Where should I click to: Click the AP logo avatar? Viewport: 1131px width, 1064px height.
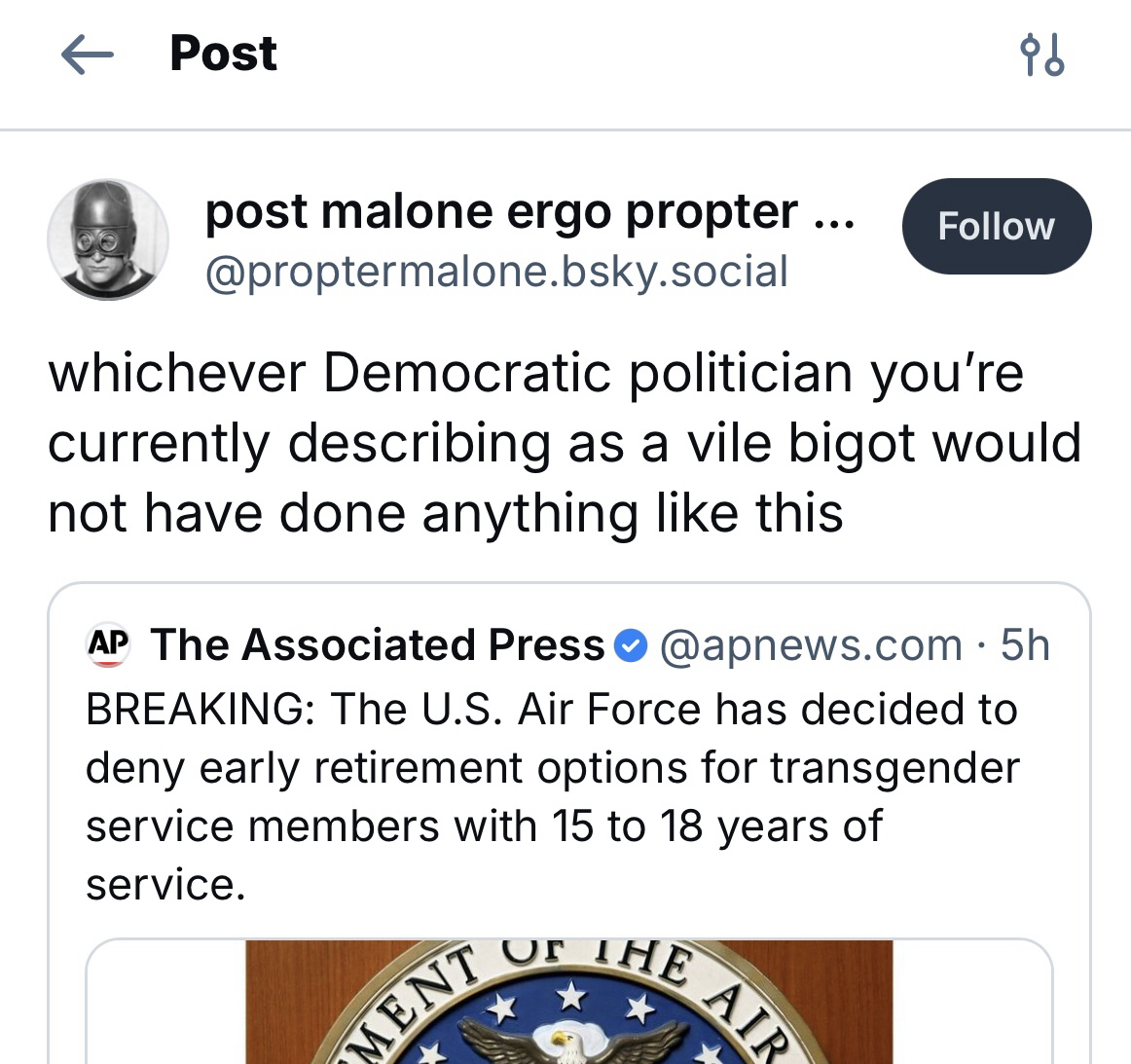109,646
